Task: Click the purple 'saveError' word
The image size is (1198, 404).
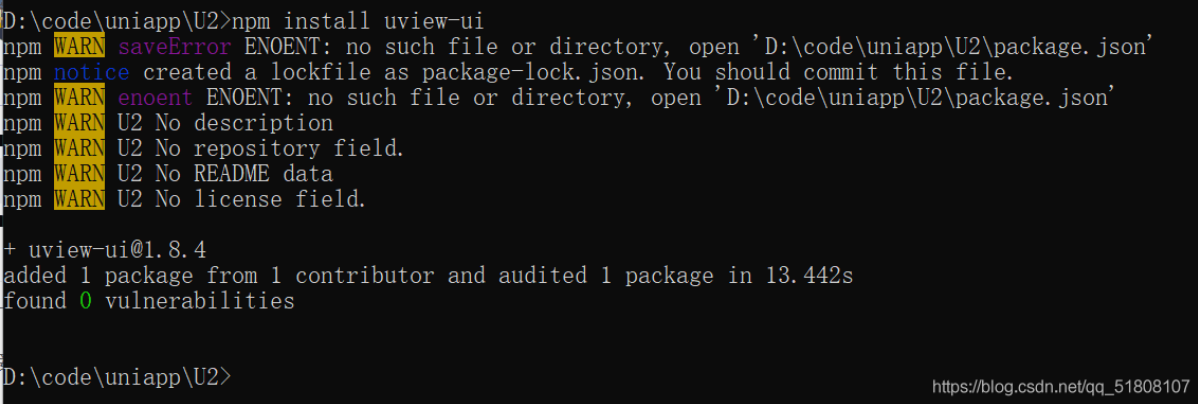Action: (x=174, y=47)
